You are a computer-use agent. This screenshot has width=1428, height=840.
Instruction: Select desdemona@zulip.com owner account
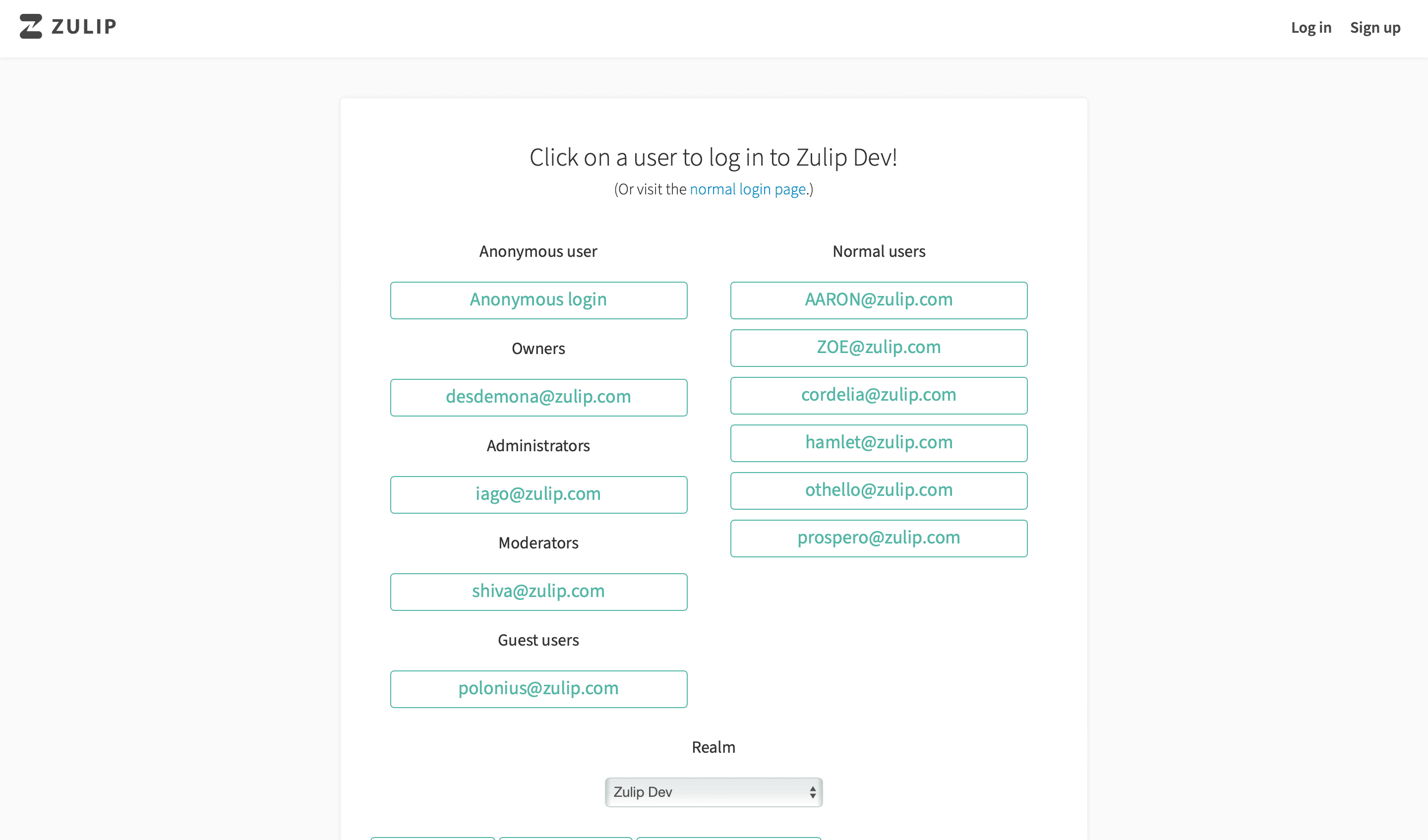(x=538, y=396)
